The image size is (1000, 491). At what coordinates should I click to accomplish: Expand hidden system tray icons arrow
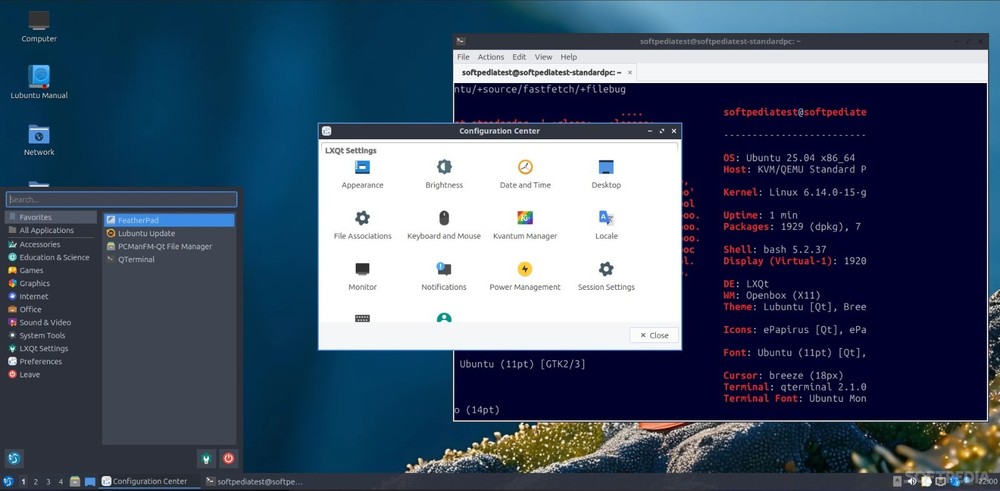[897, 481]
